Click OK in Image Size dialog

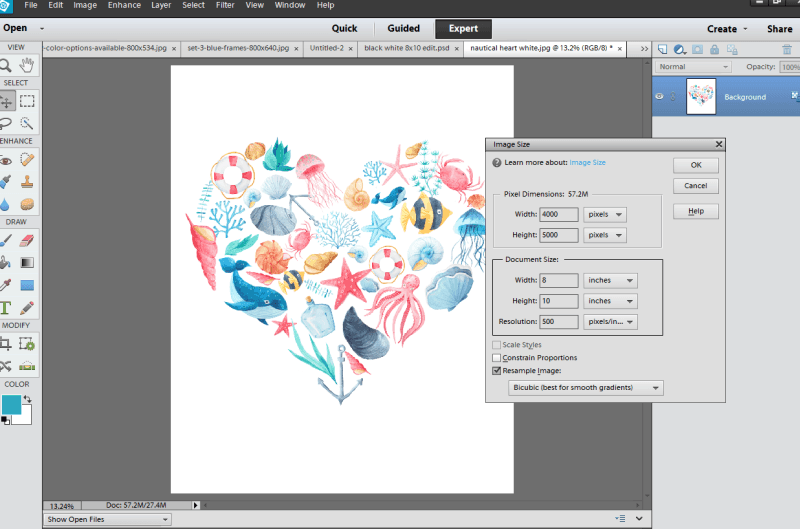click(x=696, y=165)
